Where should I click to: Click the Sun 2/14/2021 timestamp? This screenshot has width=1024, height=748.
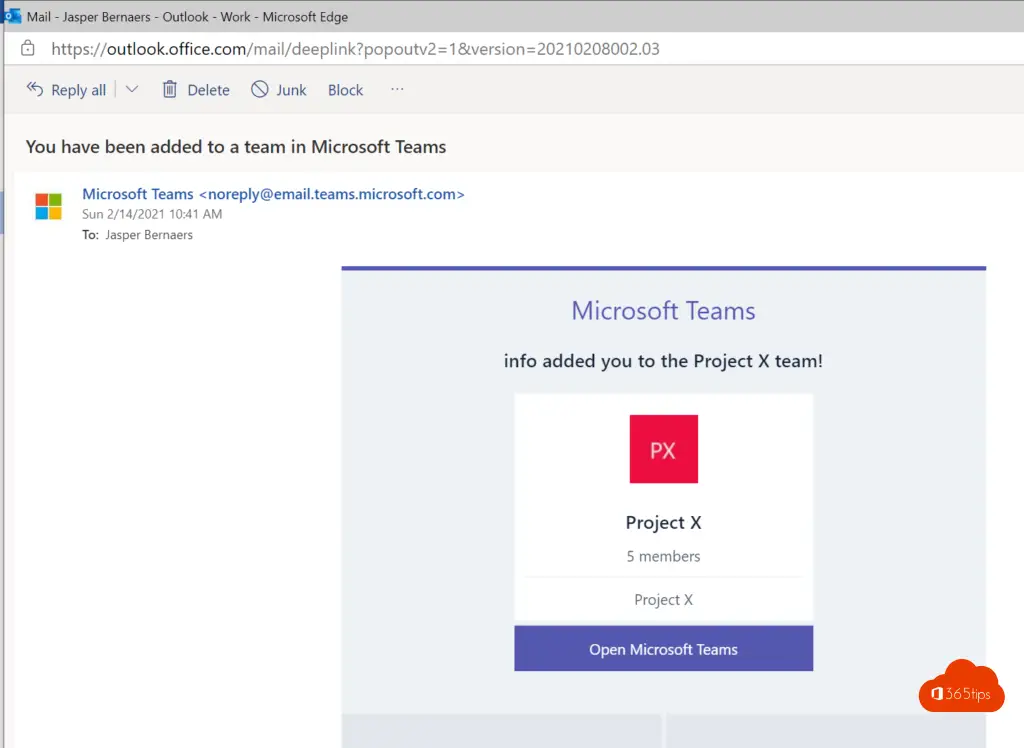tap(152, 214)
